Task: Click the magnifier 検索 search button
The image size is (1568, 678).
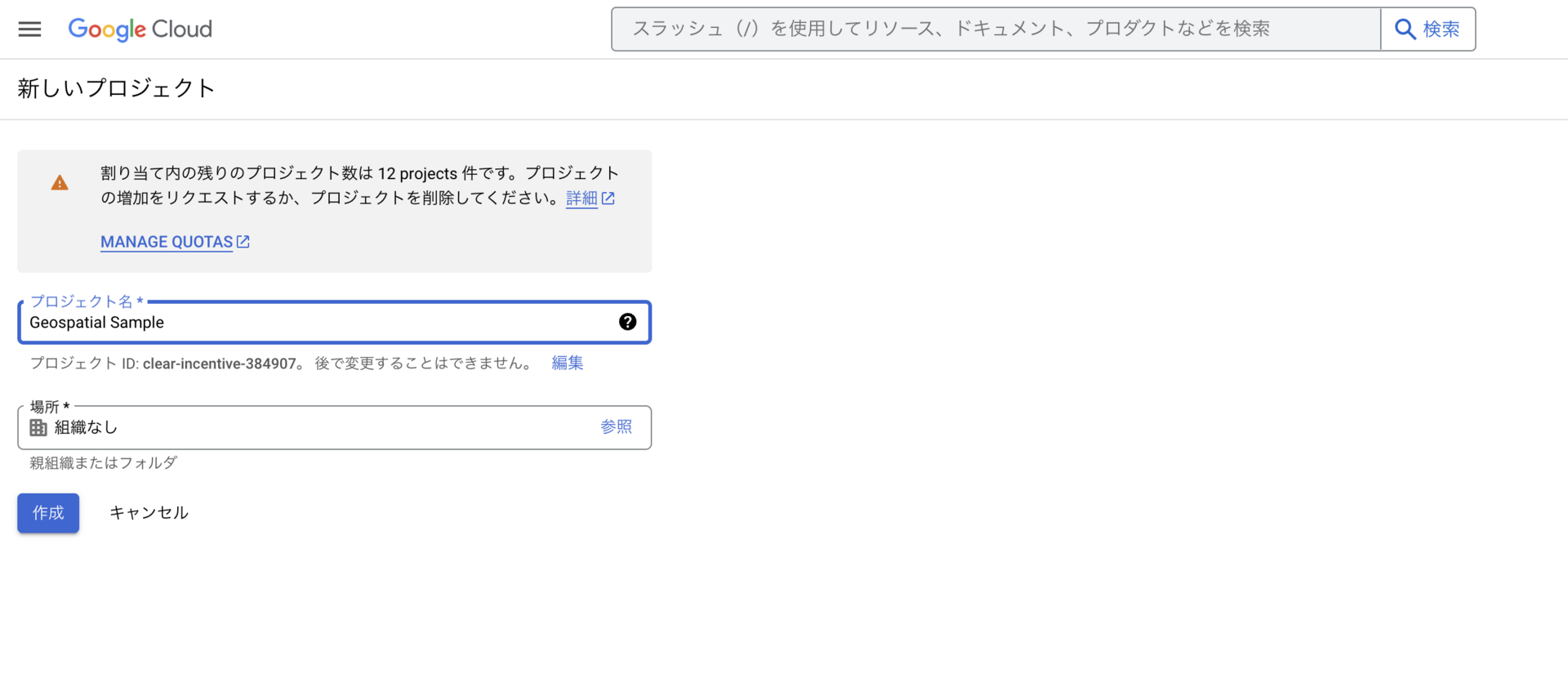Action: point(1428,29)
